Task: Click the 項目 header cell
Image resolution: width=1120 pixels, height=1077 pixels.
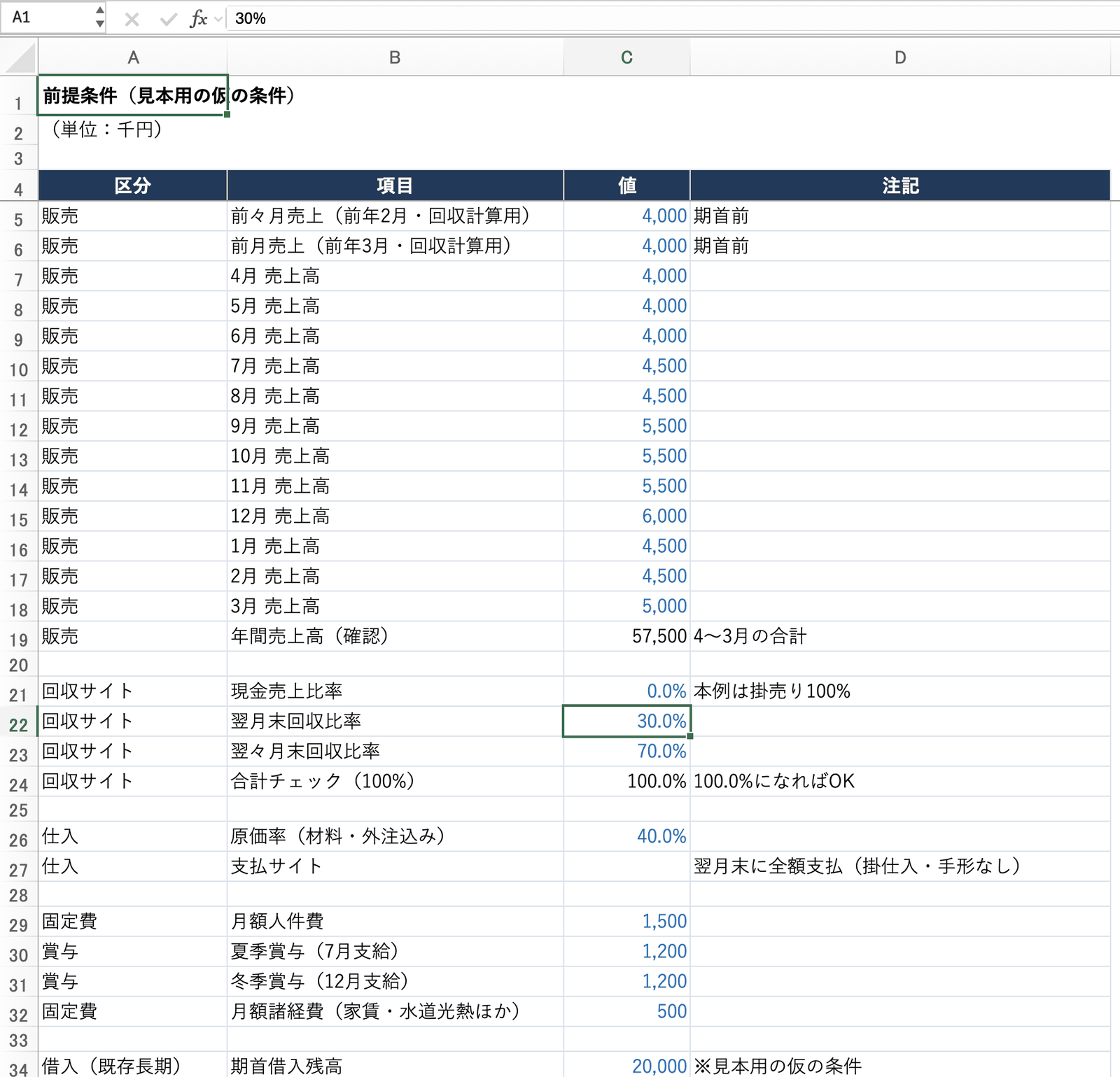Action: 395,185
